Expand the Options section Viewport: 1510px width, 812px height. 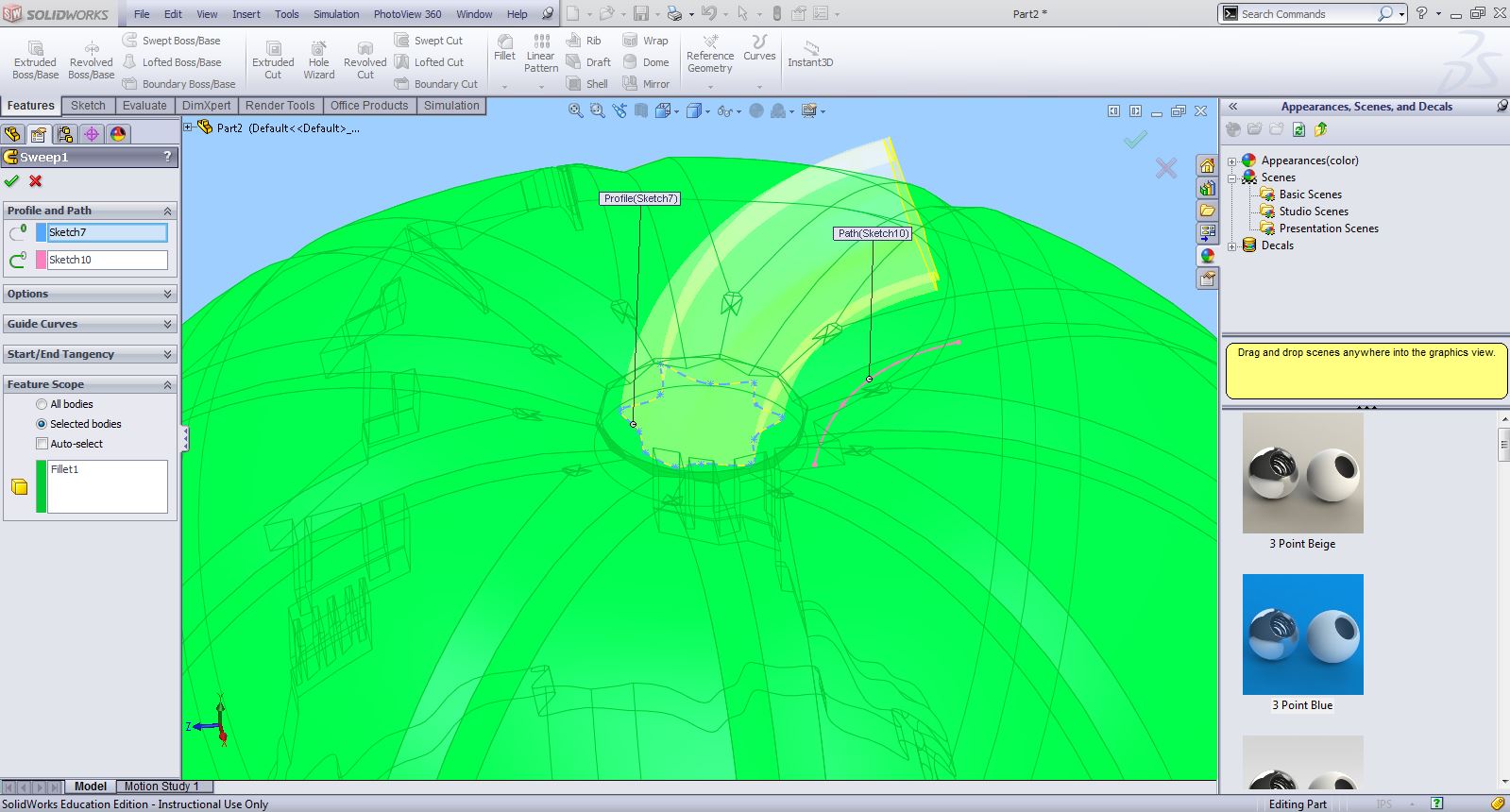(x=168, y=294)
